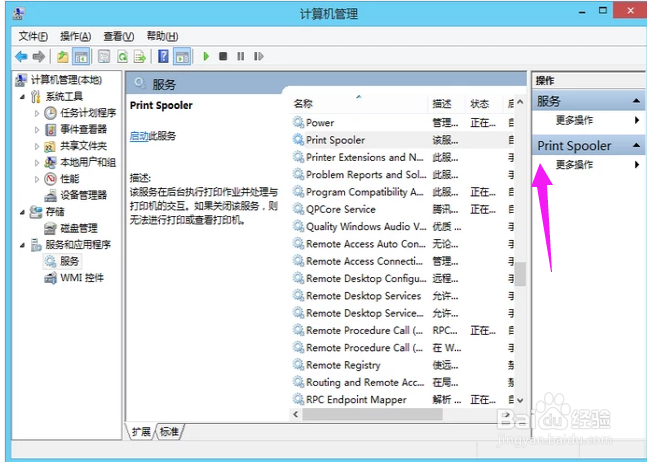This screenshot has height=462, width=647.
Task: Pause service with the pause icon
Action: click(241, 56)
